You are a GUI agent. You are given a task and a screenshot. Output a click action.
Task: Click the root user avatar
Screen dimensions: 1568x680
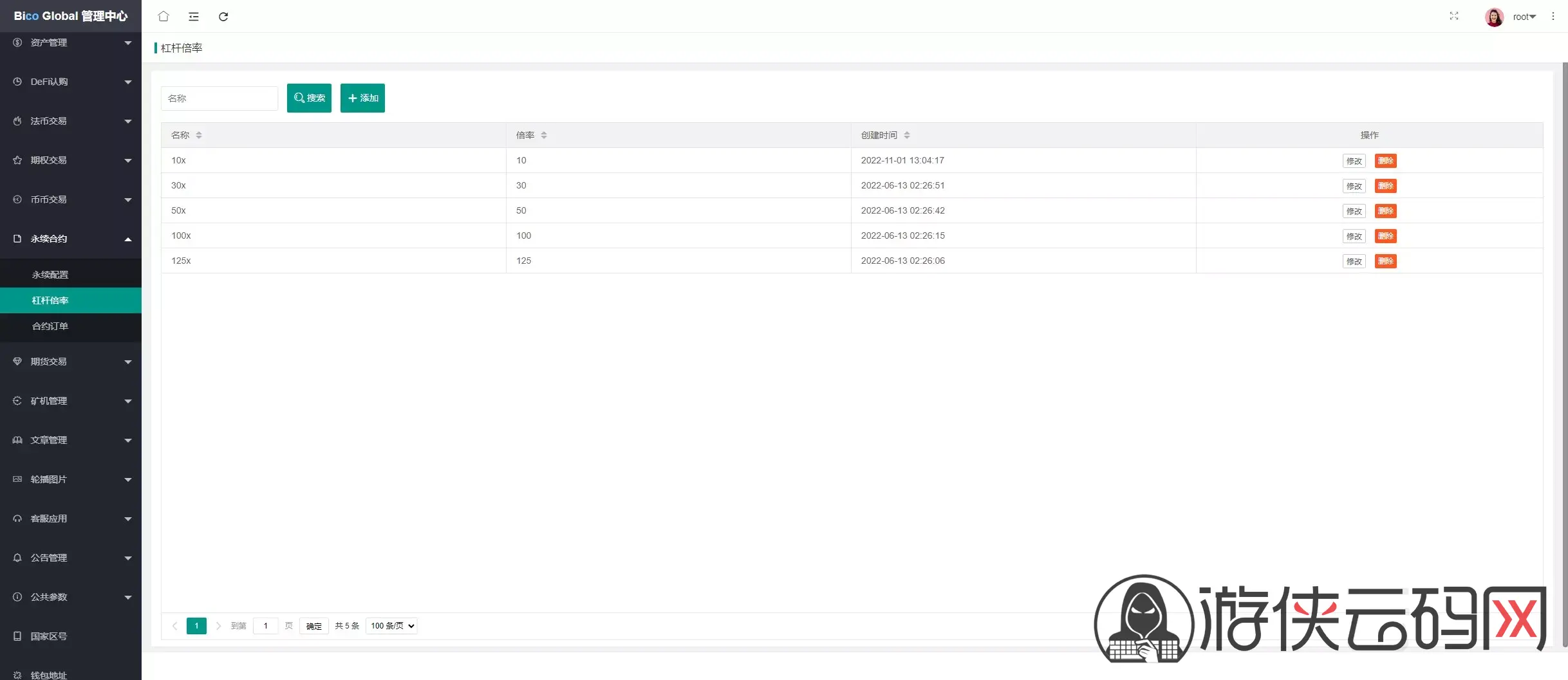tap(1494, 17)
